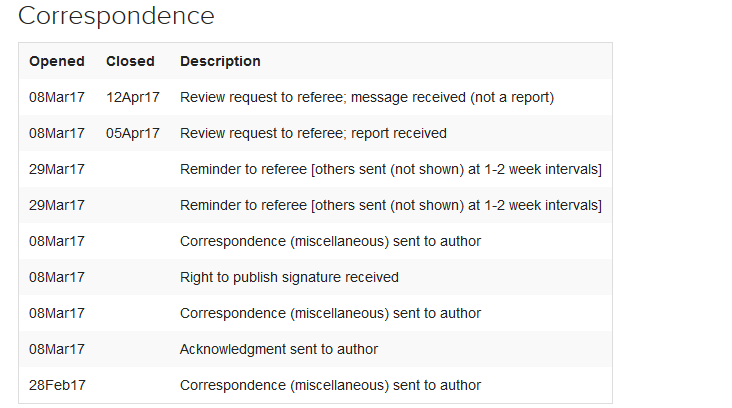The height and width of the screenshot is (408, 732).
Task: Select the 'message received (not a report)' entry
Action: click(366, 97)
